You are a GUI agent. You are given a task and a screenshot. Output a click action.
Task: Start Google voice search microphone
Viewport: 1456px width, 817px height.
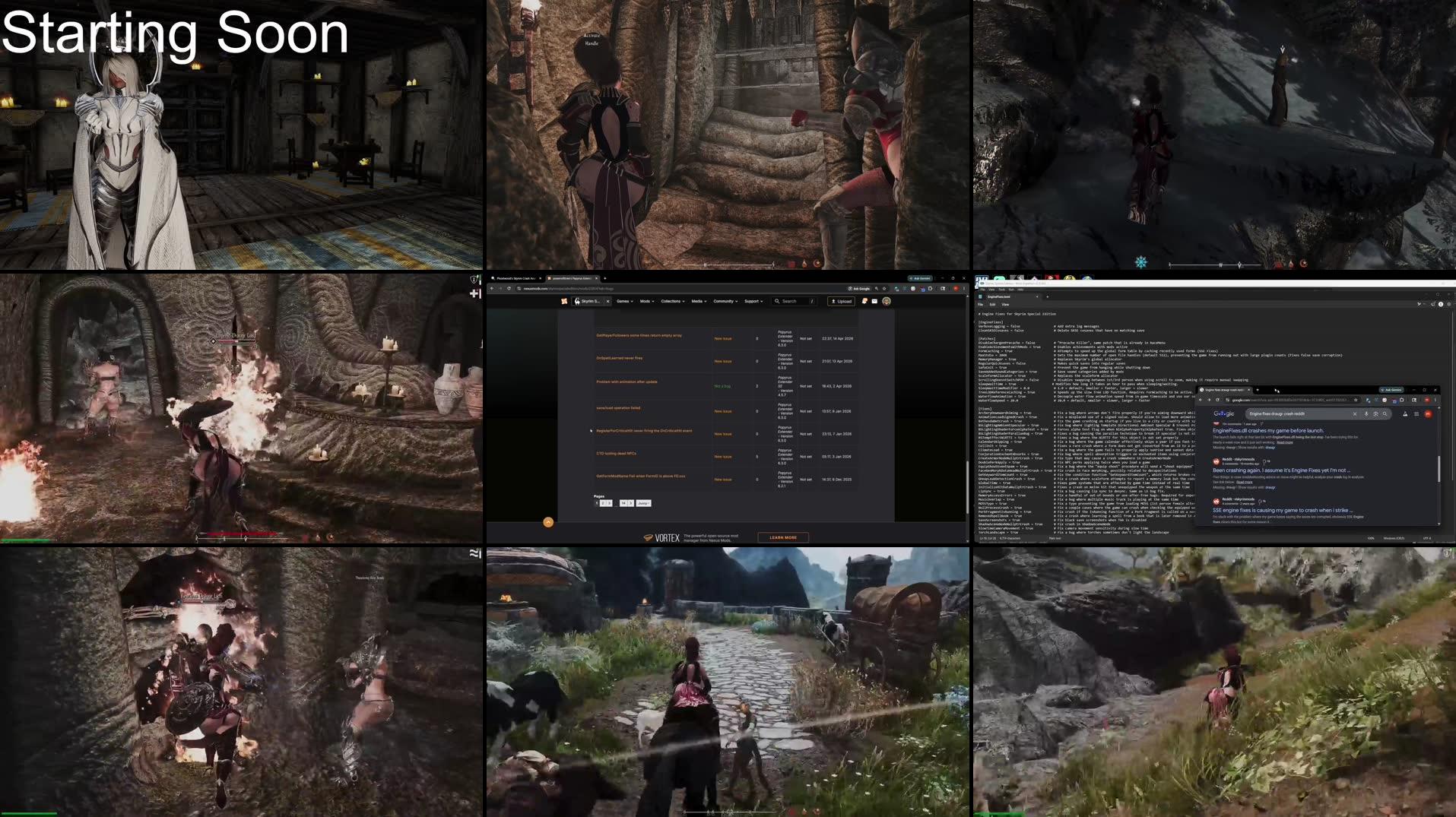point(1366,414)
